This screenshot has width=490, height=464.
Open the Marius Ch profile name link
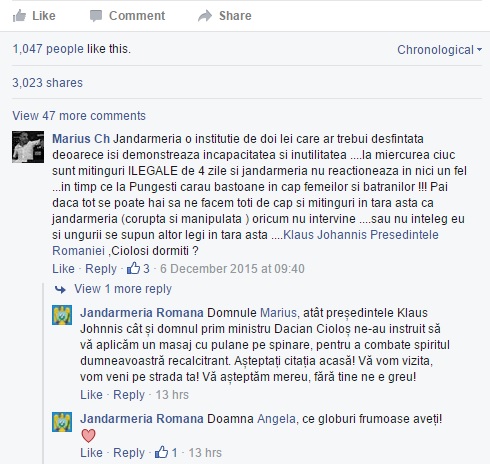click(x=81, y=139)
